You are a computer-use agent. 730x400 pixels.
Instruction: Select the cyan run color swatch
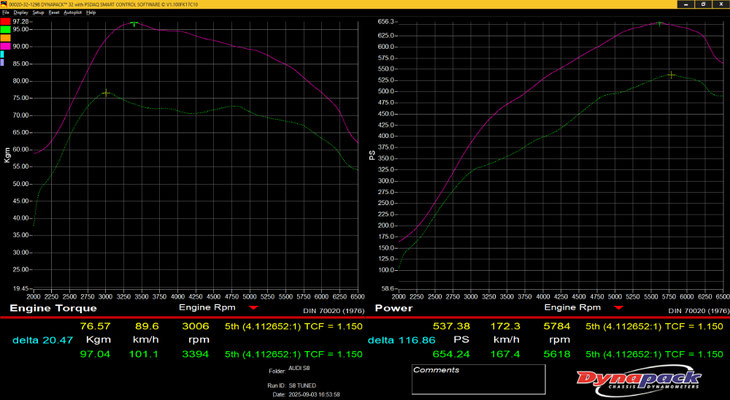[3, 54]
